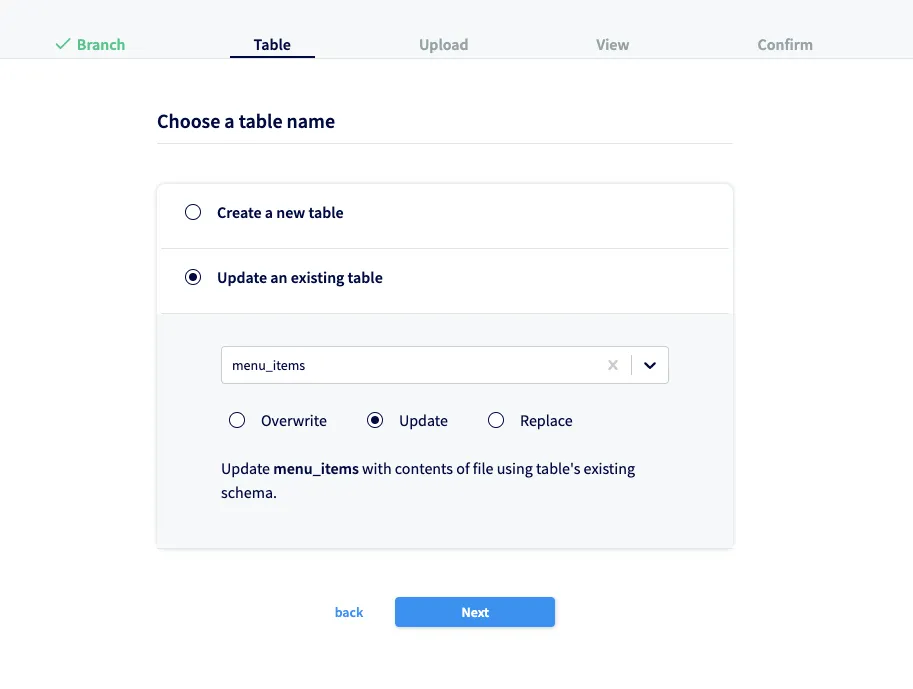Clear the menu_items selection with the X
This screenshot has width=913, height=689.
tap(613, 365)
